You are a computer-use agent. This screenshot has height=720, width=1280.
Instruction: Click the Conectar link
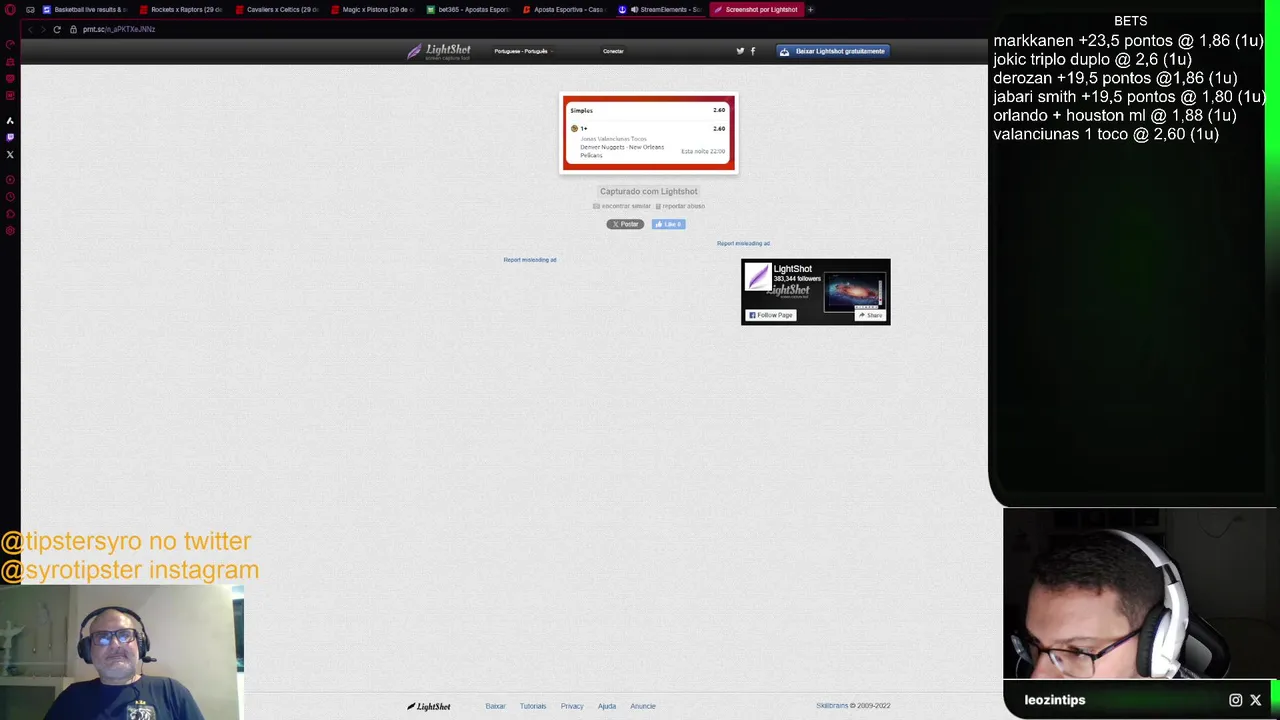[613, 51]
